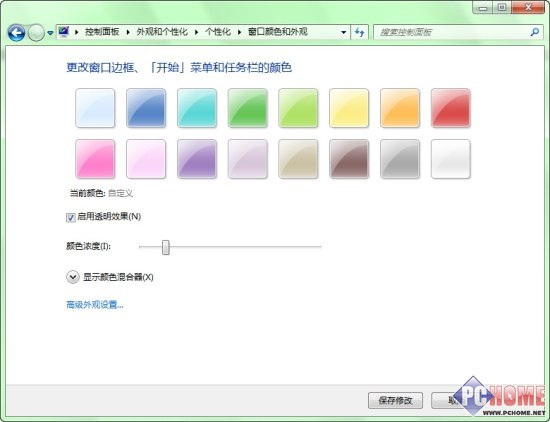Click the 控制面板 breadcrumb
This screenshot has width=550, height=422.
[x=102, y=32]
